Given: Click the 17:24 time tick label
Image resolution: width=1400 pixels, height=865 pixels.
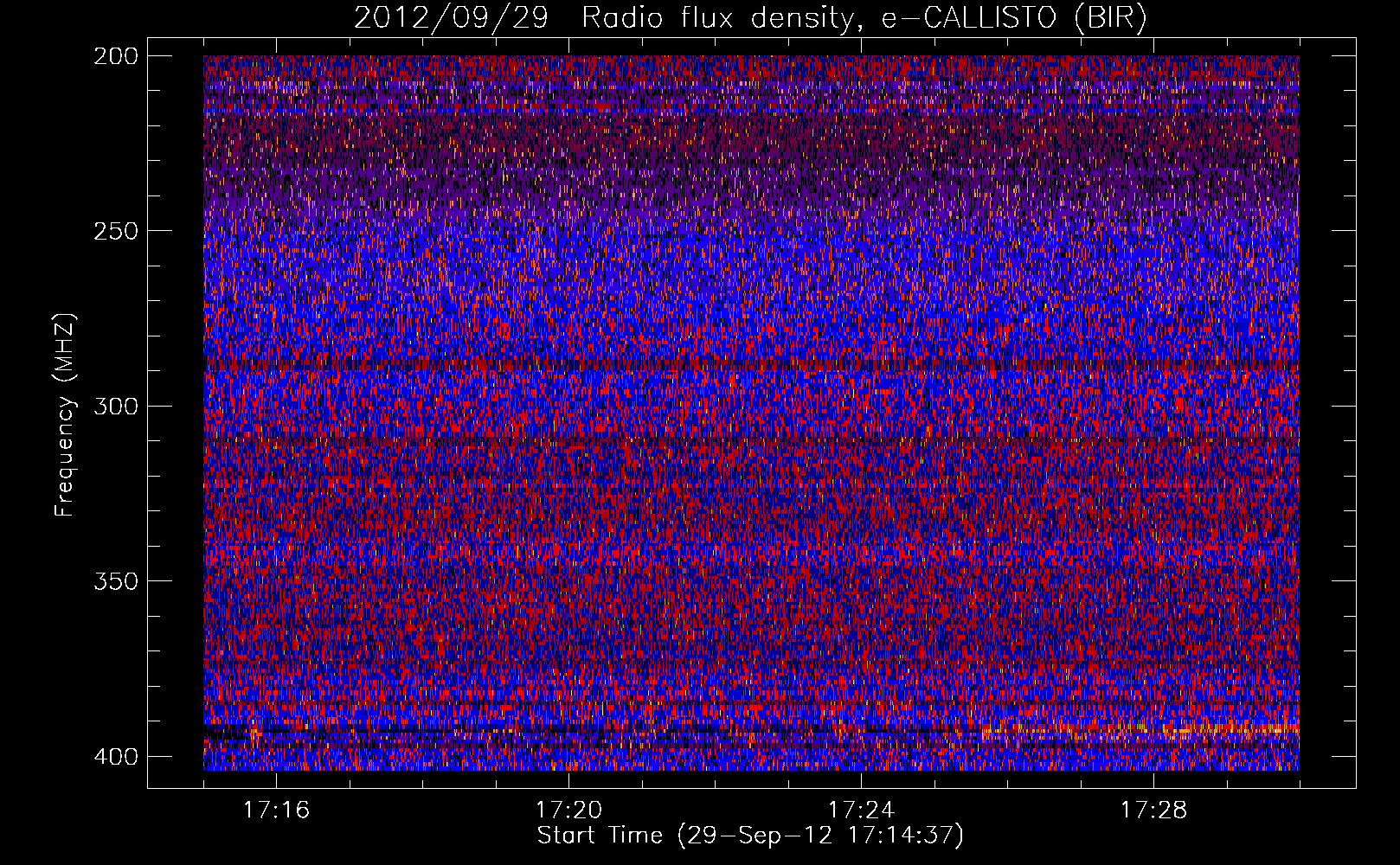Looking at the screenshot, I should tap(861, 811).
